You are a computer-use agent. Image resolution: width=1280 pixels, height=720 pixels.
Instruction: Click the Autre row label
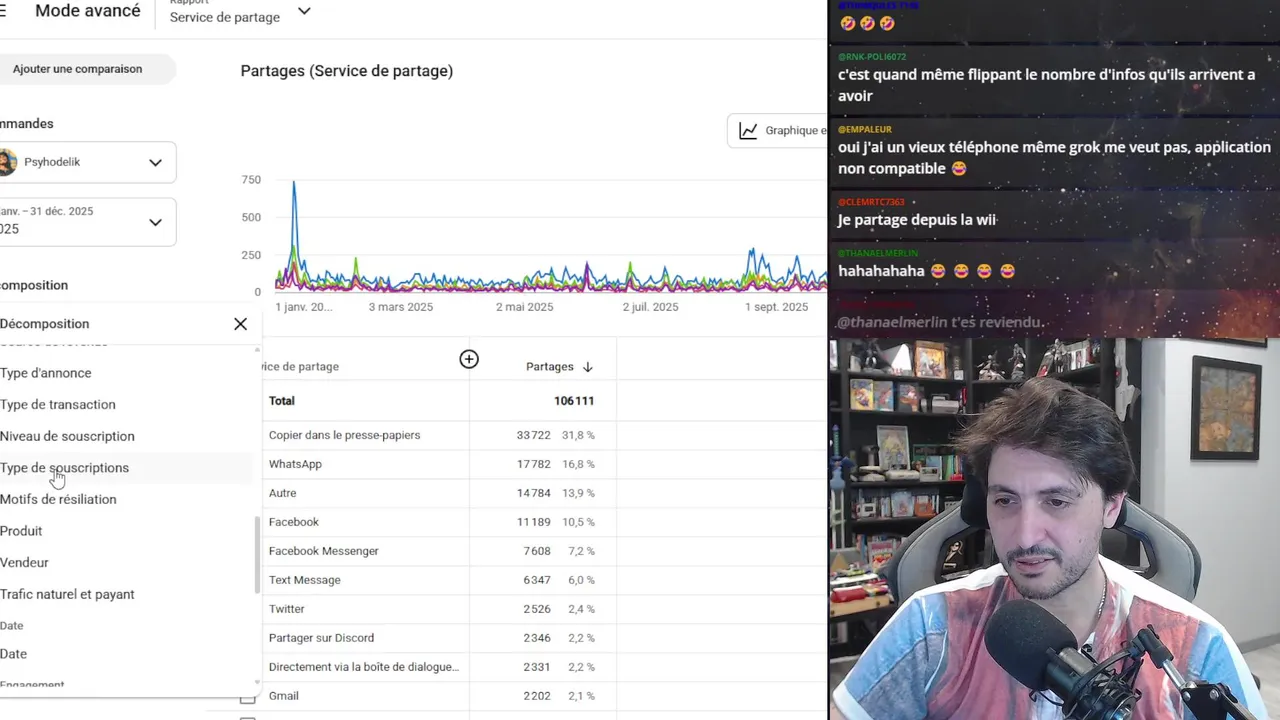[282, 493]
